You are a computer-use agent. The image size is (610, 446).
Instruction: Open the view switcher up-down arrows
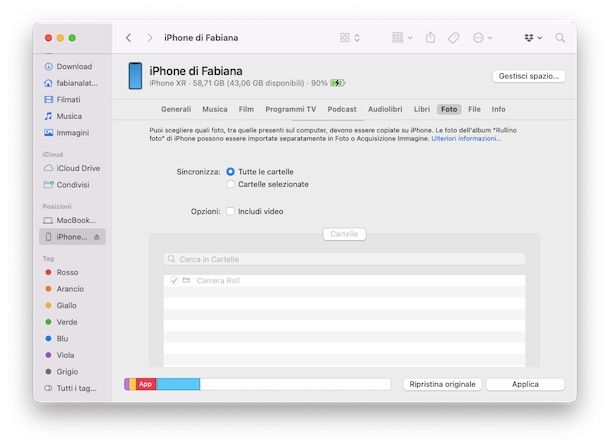[357, 38]
